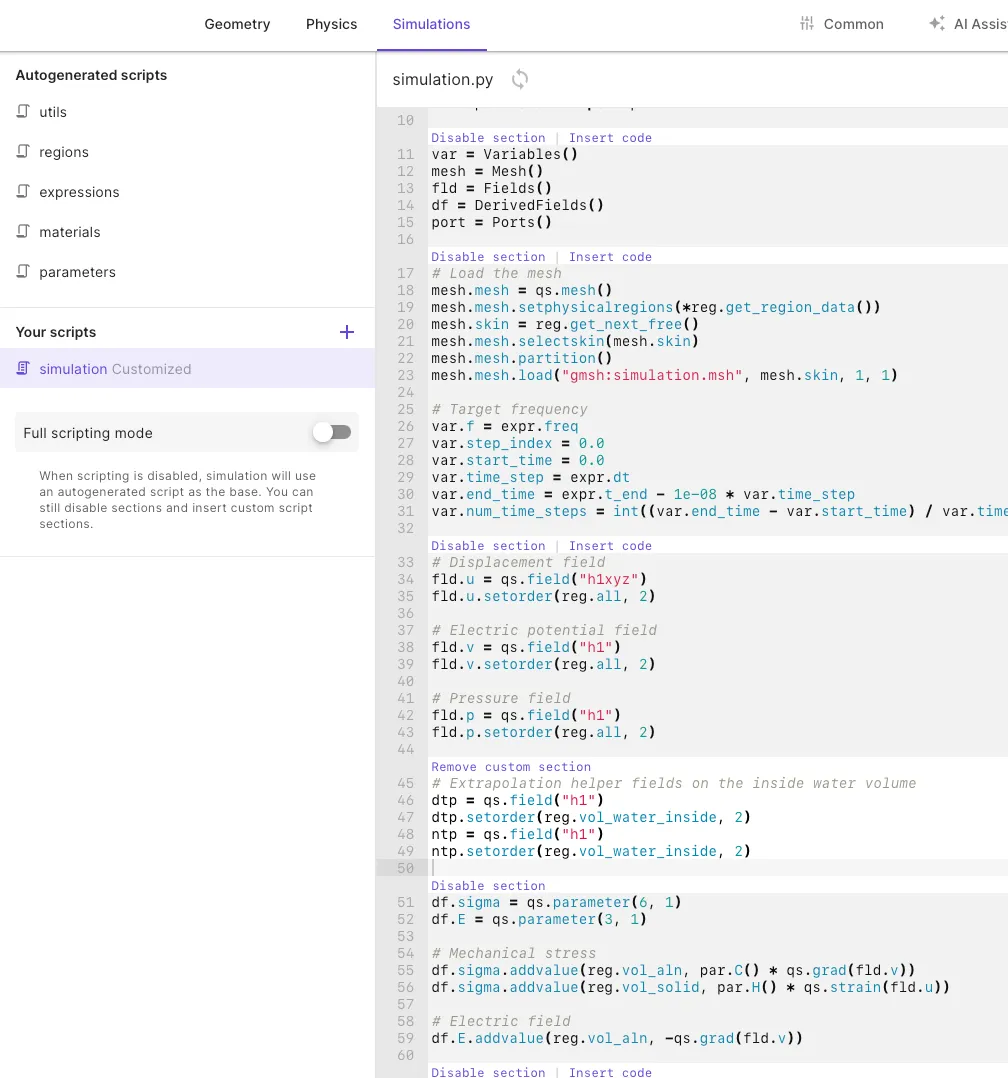This screenshot has height=1078, width=1008.
Task: Click line number 23 in gutter
Action: pyautogui.click(x=406, y=375)
